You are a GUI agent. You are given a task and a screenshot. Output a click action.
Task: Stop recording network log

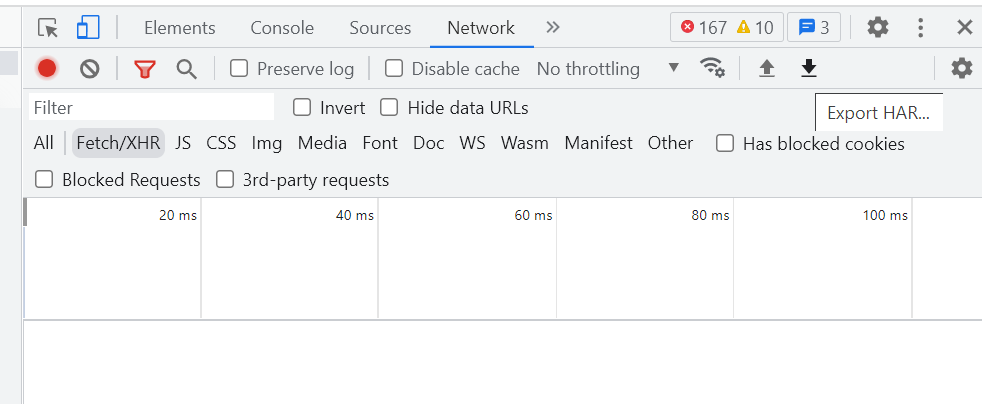[47, 68]
